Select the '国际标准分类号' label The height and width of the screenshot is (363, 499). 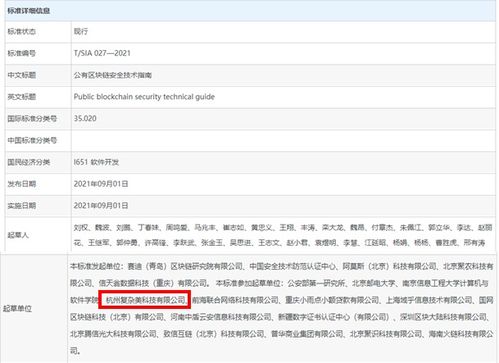click(x=32, y=119)
